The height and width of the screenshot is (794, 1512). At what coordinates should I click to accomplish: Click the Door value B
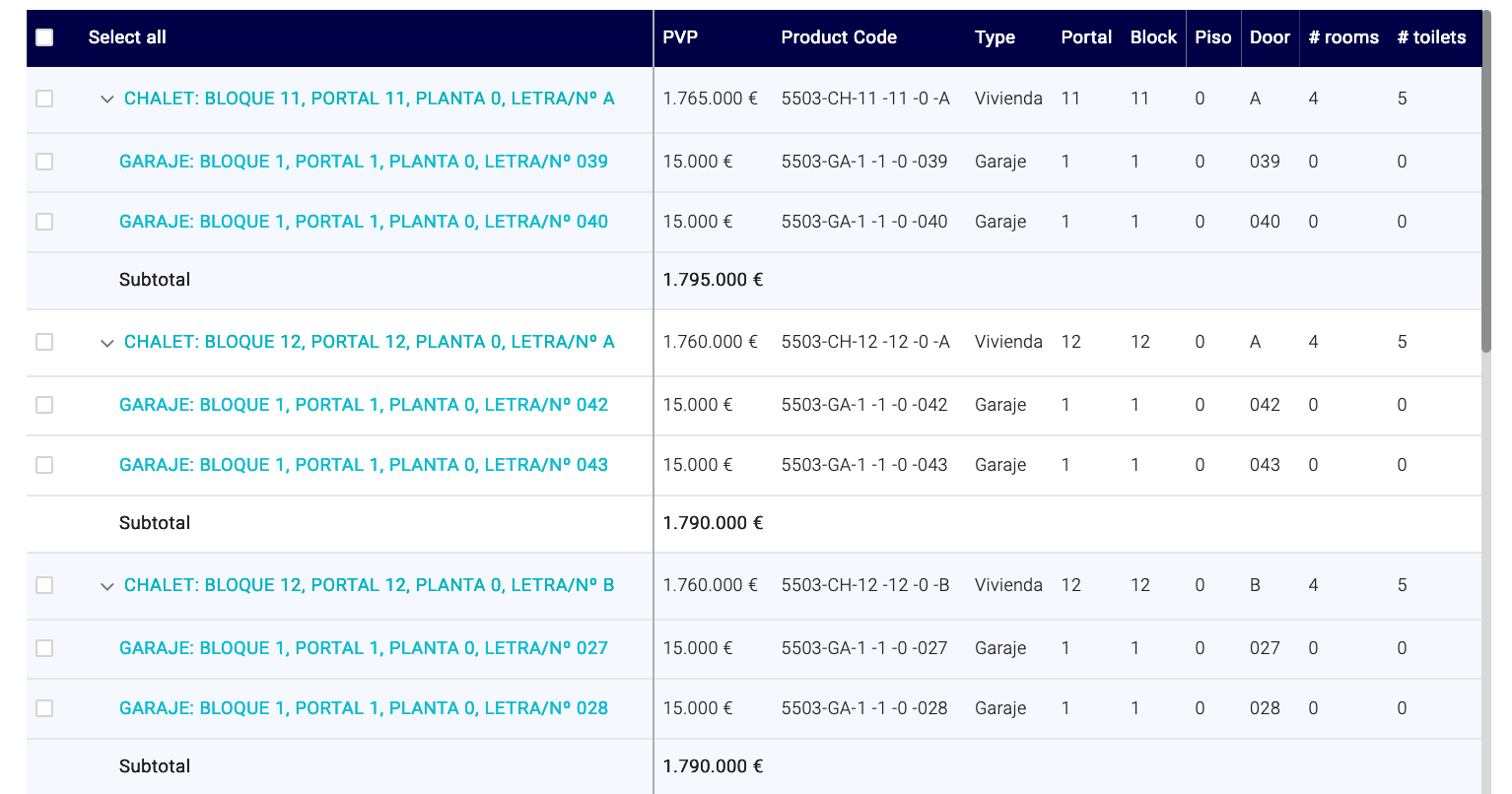click(1255, 585)
